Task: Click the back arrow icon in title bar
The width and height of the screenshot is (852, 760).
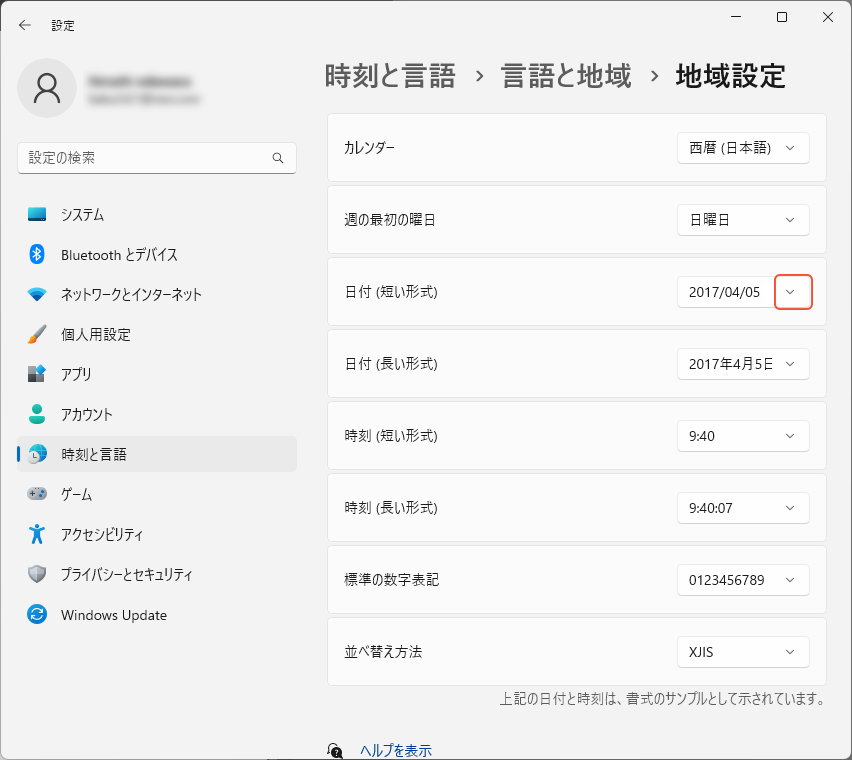Action: 25,25
